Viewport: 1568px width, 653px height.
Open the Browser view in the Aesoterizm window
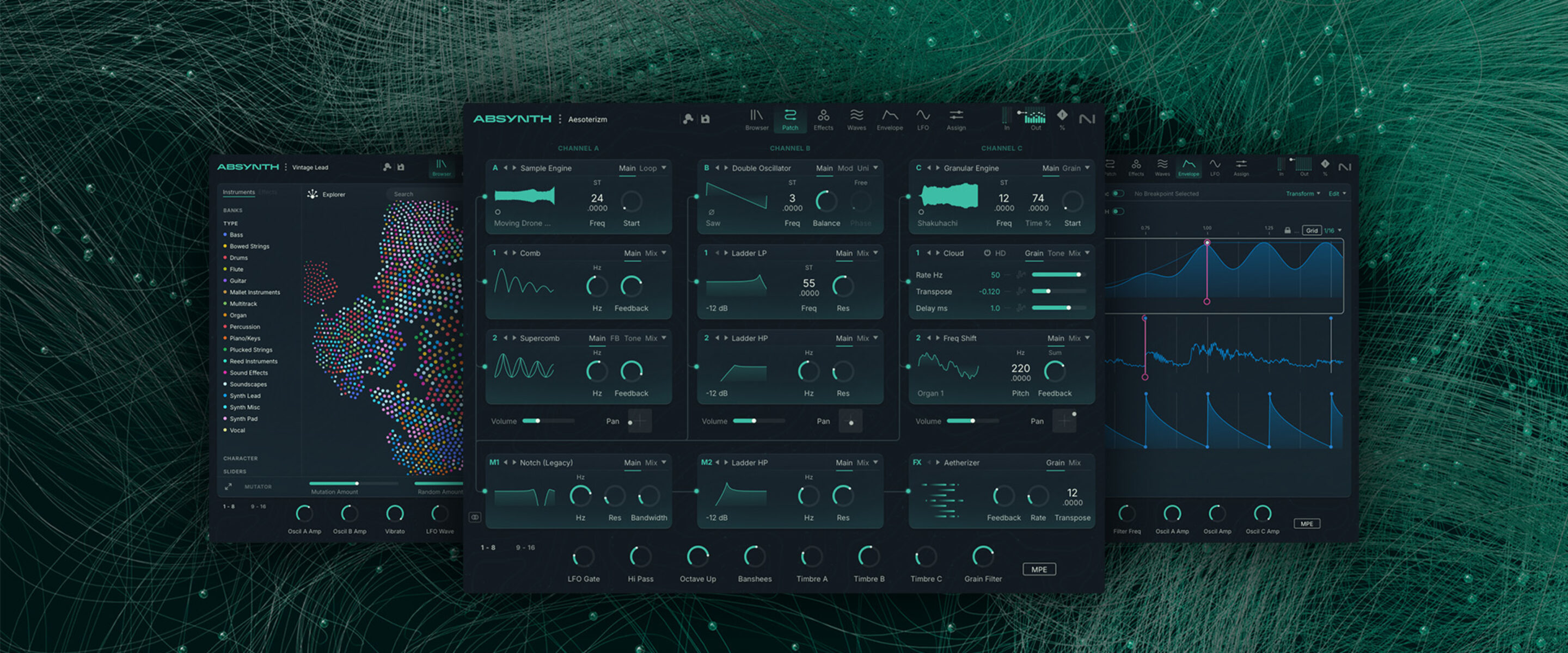[x=756, y=119]
